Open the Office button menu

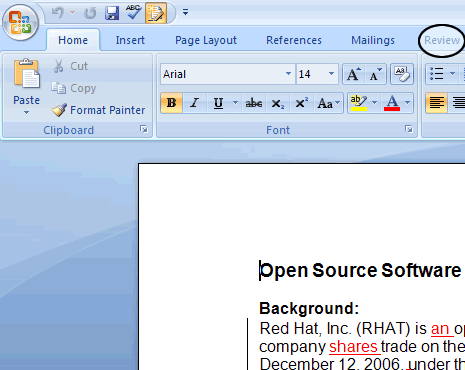click(x=20, y=22)
